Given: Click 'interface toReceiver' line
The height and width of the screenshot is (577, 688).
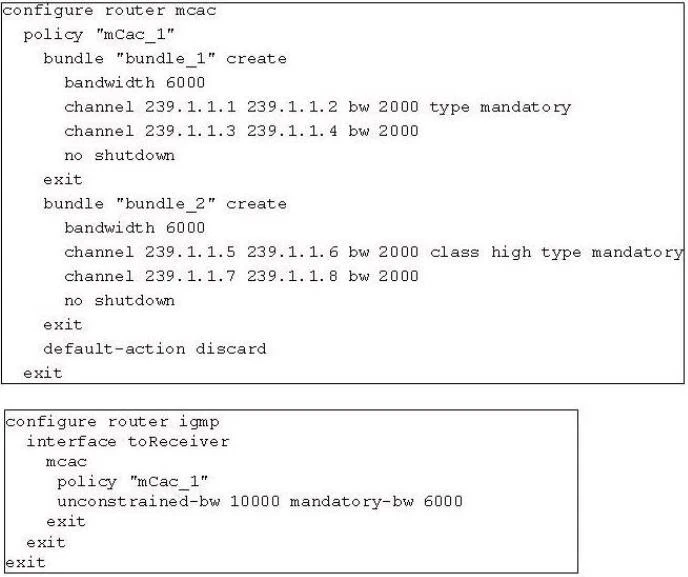Looking at the screenshot, I should point(128,441).
